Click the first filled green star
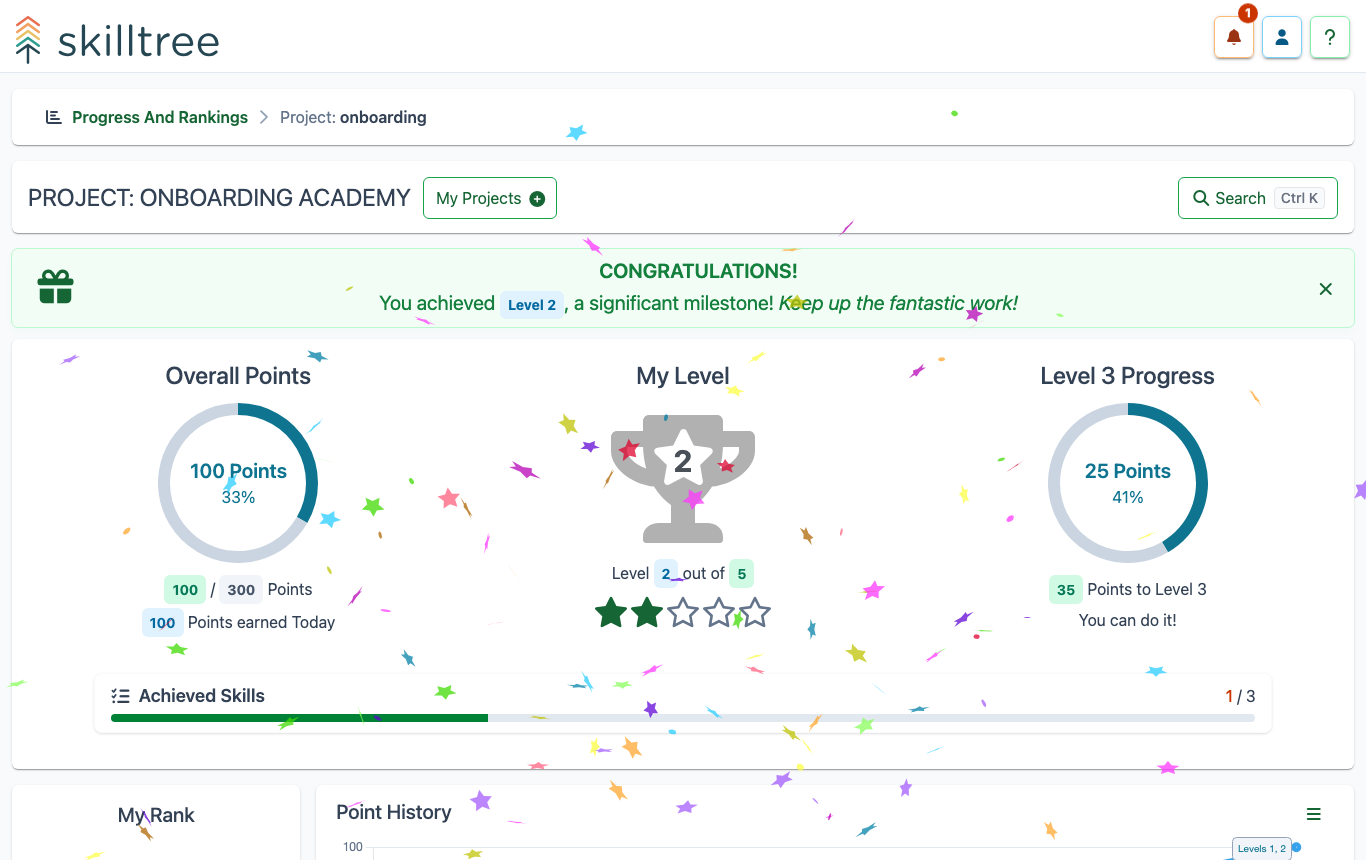Image resolution: width=1366 pixels, height=860 pixels. [x=611, y=612]
